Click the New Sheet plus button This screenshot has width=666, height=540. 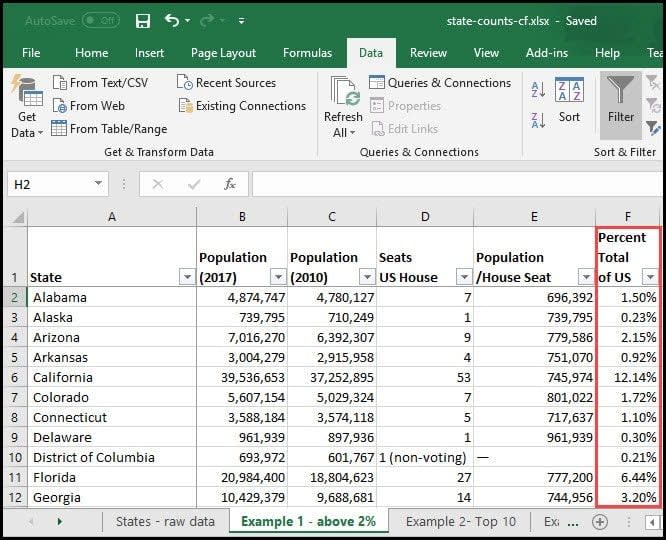point(600,521)
